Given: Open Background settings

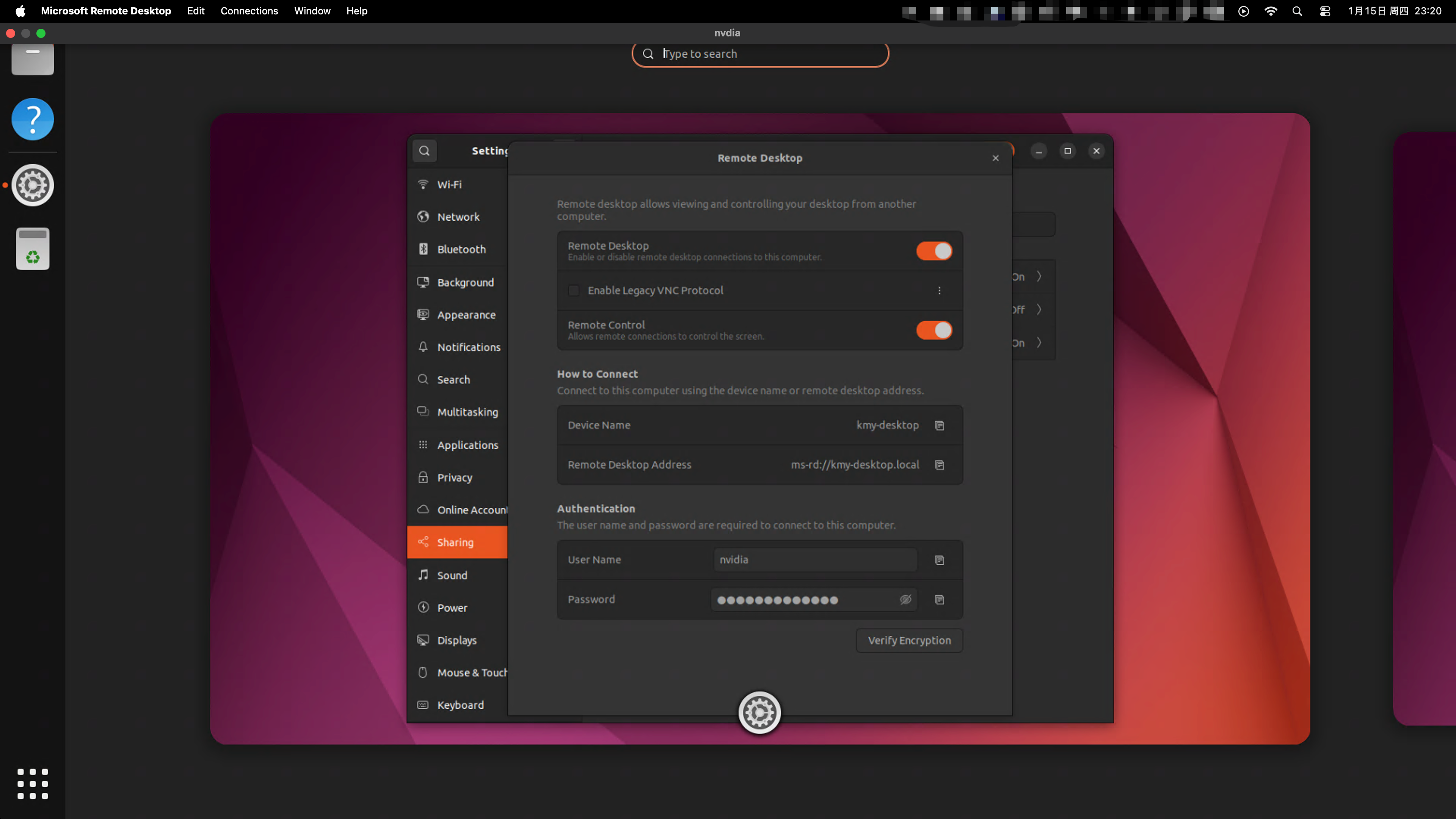Looking at the screenshot, I should point(457,282).
